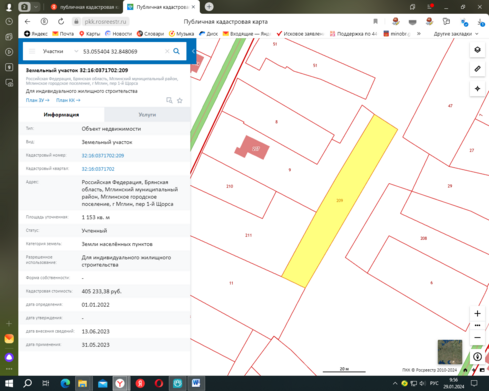The image size is (489, 391).
Task: Open cadastral number 32:16:0371702:209 link
Action: click(x=103, y=155)
